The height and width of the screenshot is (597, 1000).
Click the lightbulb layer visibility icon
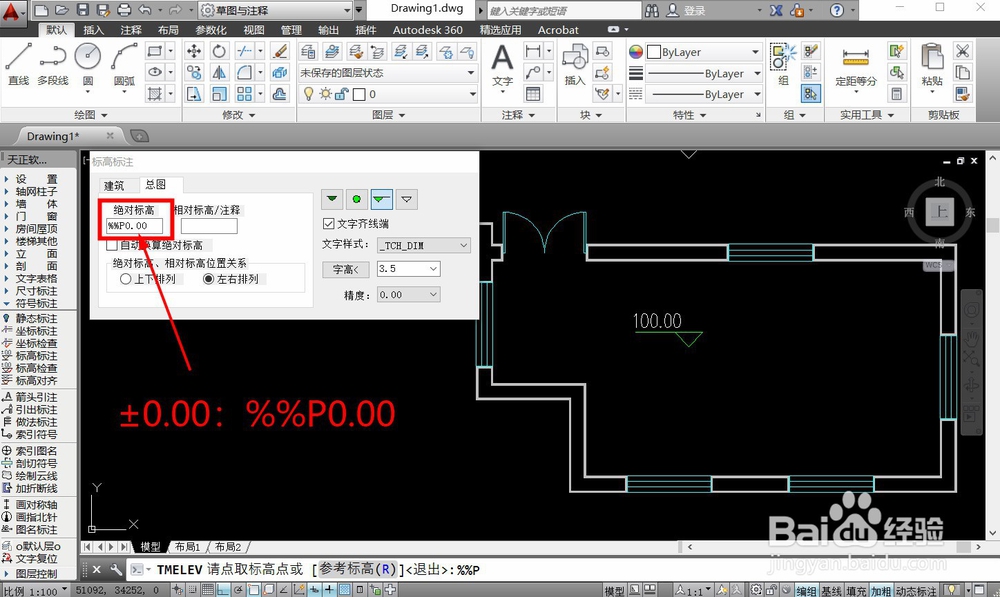point(309,94)
